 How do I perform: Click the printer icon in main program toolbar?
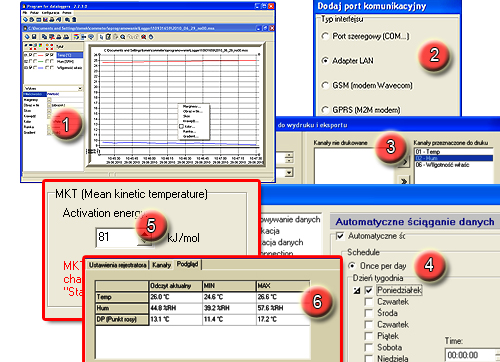pyautogui.click(x=52, y=19)
